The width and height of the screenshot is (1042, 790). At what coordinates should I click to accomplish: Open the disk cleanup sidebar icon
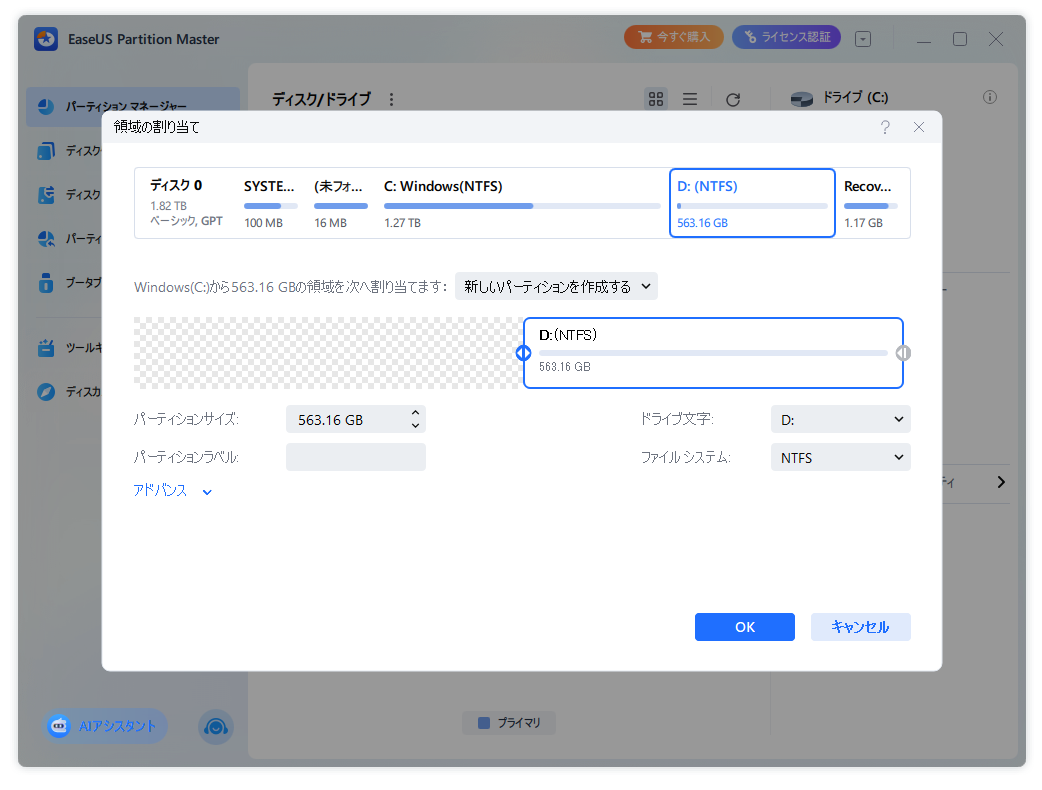46,392
